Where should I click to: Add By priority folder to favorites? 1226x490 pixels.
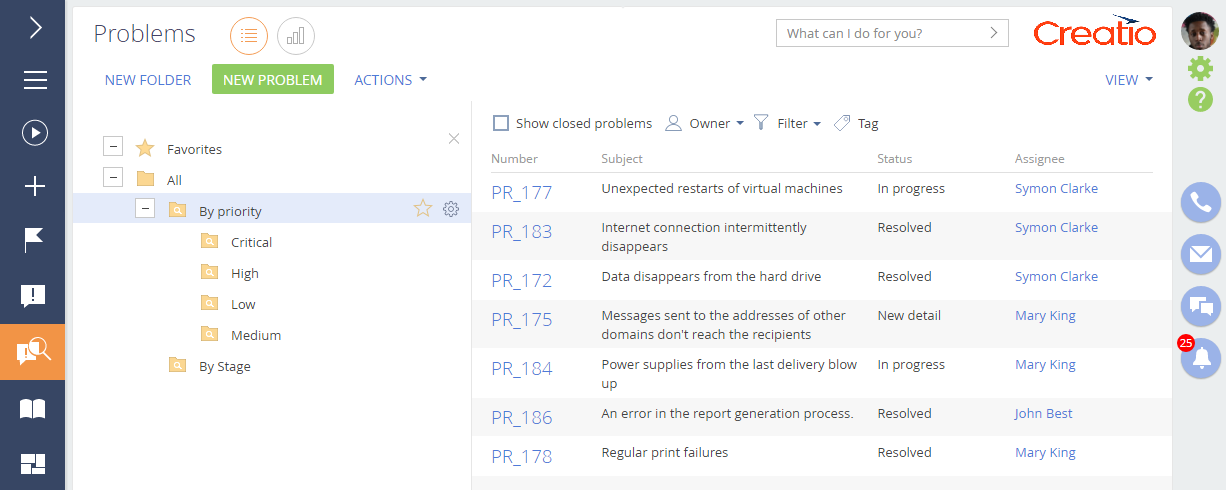[423, 209]
